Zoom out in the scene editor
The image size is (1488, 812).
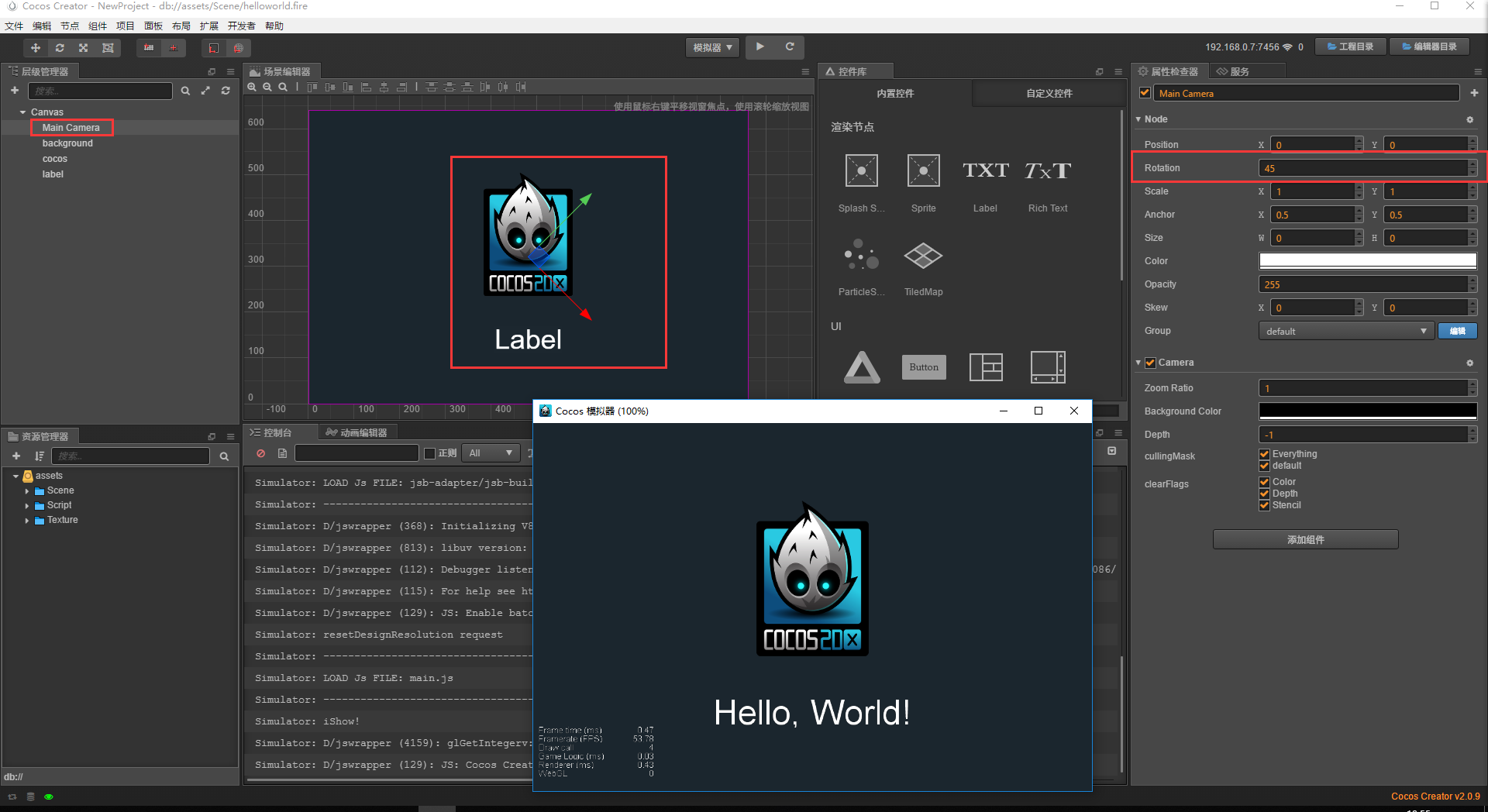click(267, 87)
